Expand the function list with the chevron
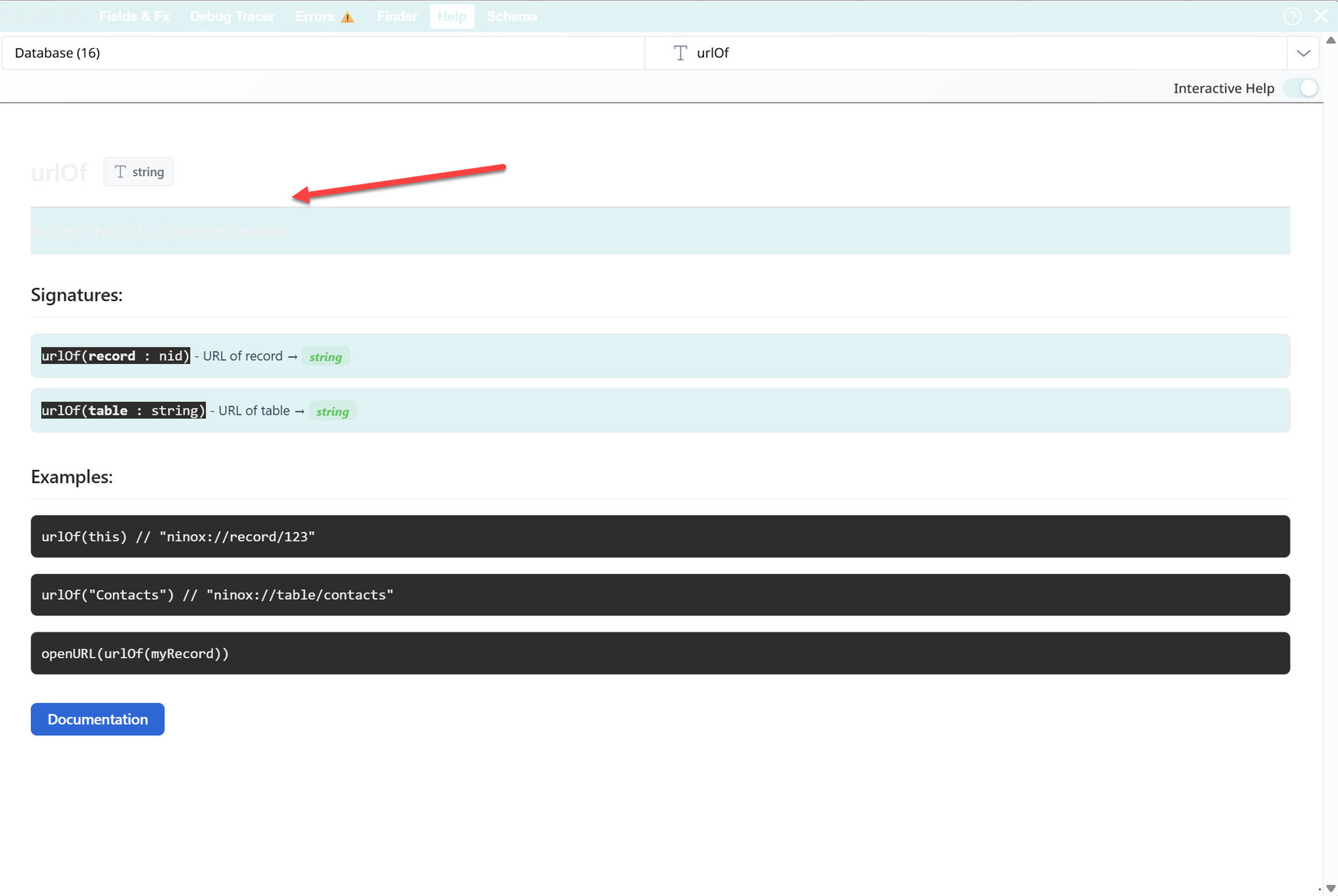The image size is (1338, 896). 1304,53
